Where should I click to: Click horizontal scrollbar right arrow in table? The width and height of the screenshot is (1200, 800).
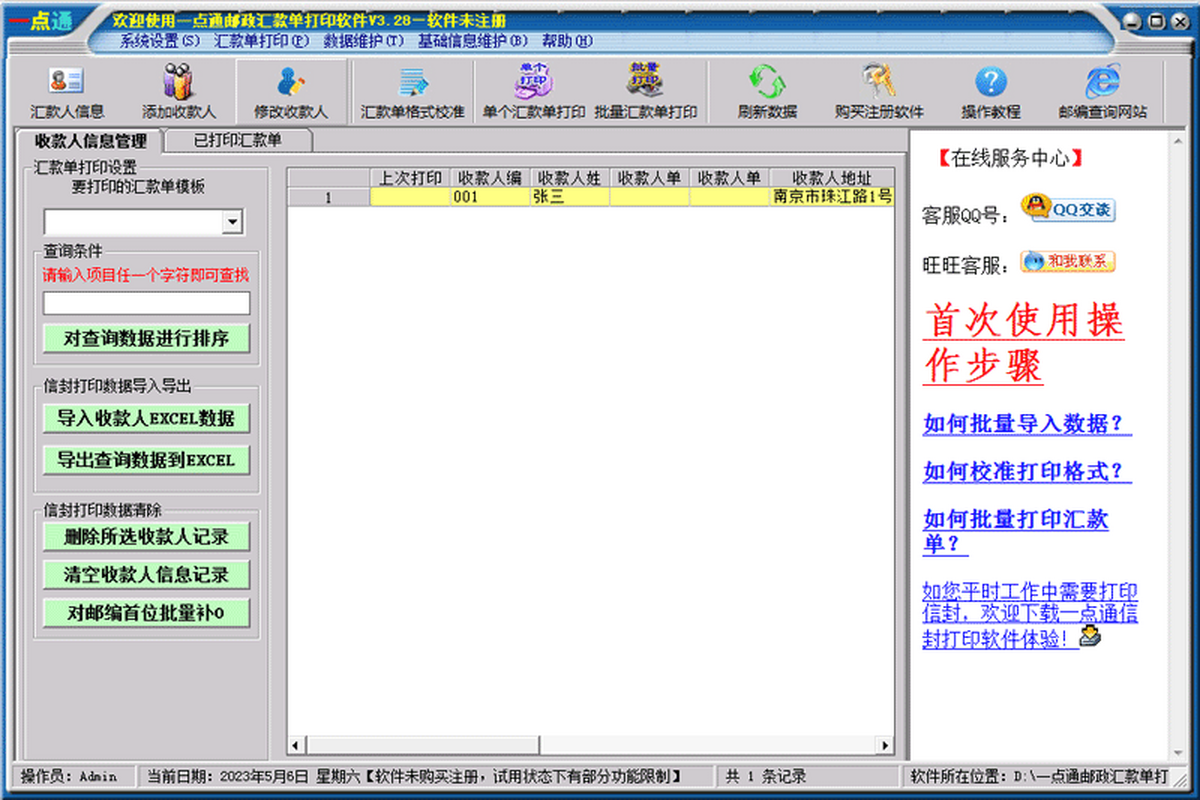tap(884, 746)
